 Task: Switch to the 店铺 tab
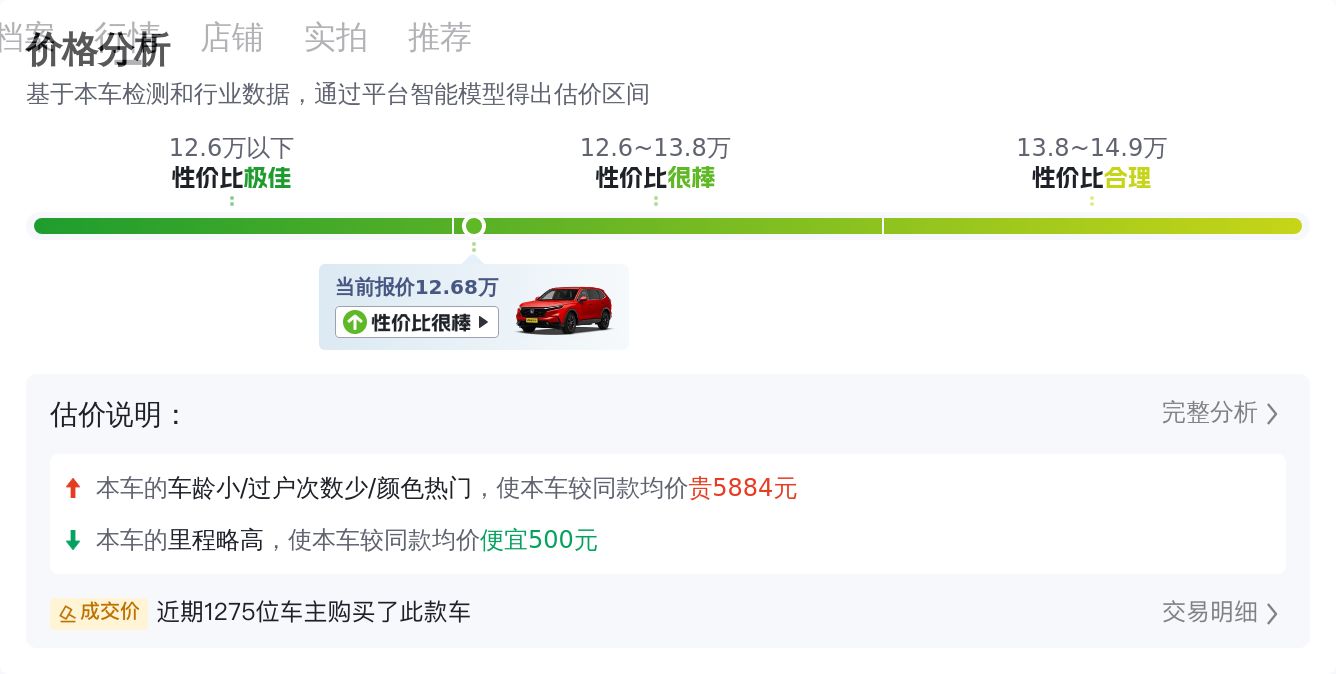point(232,38)
